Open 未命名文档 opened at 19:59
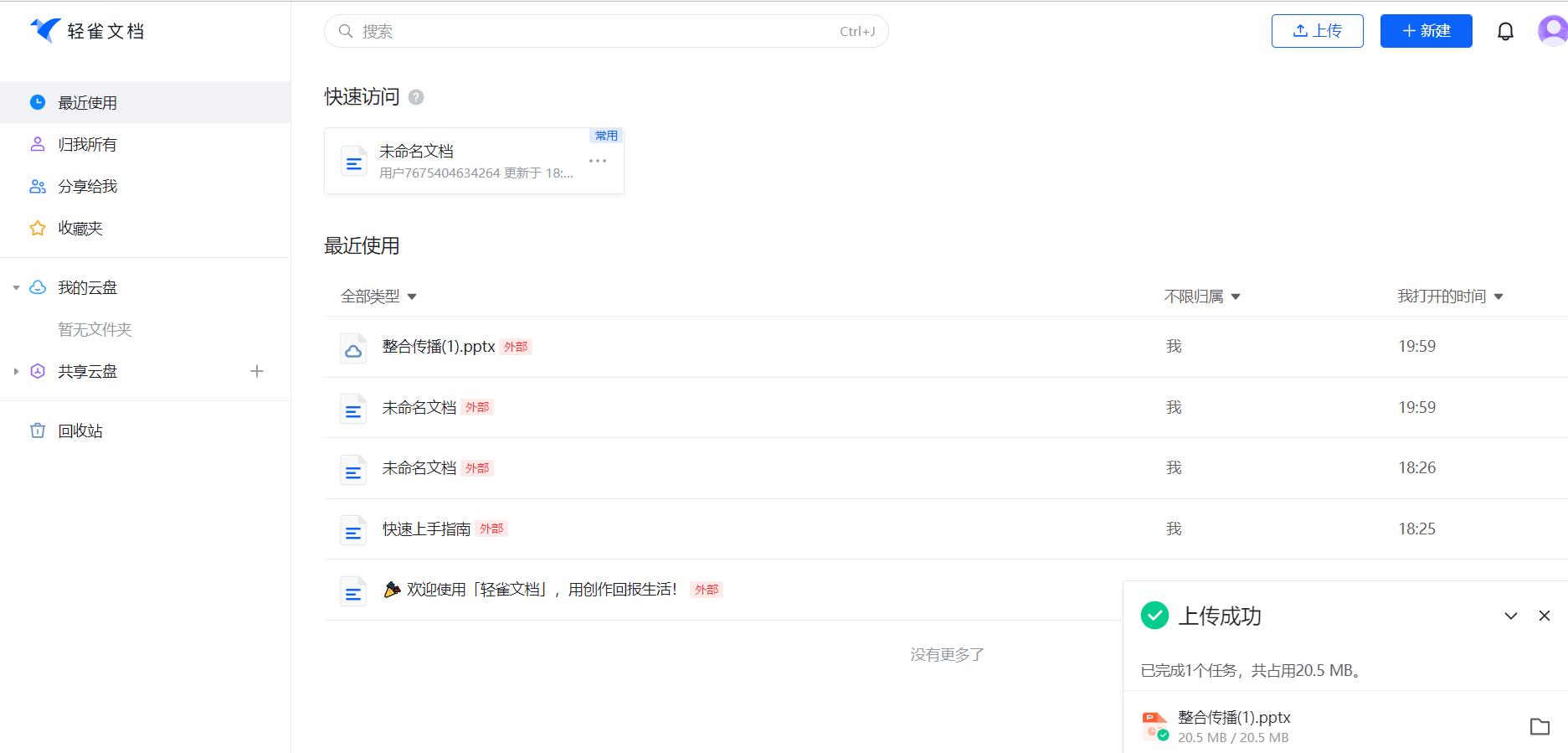This screenshot has width=1568, height=753. pos(419,408)
